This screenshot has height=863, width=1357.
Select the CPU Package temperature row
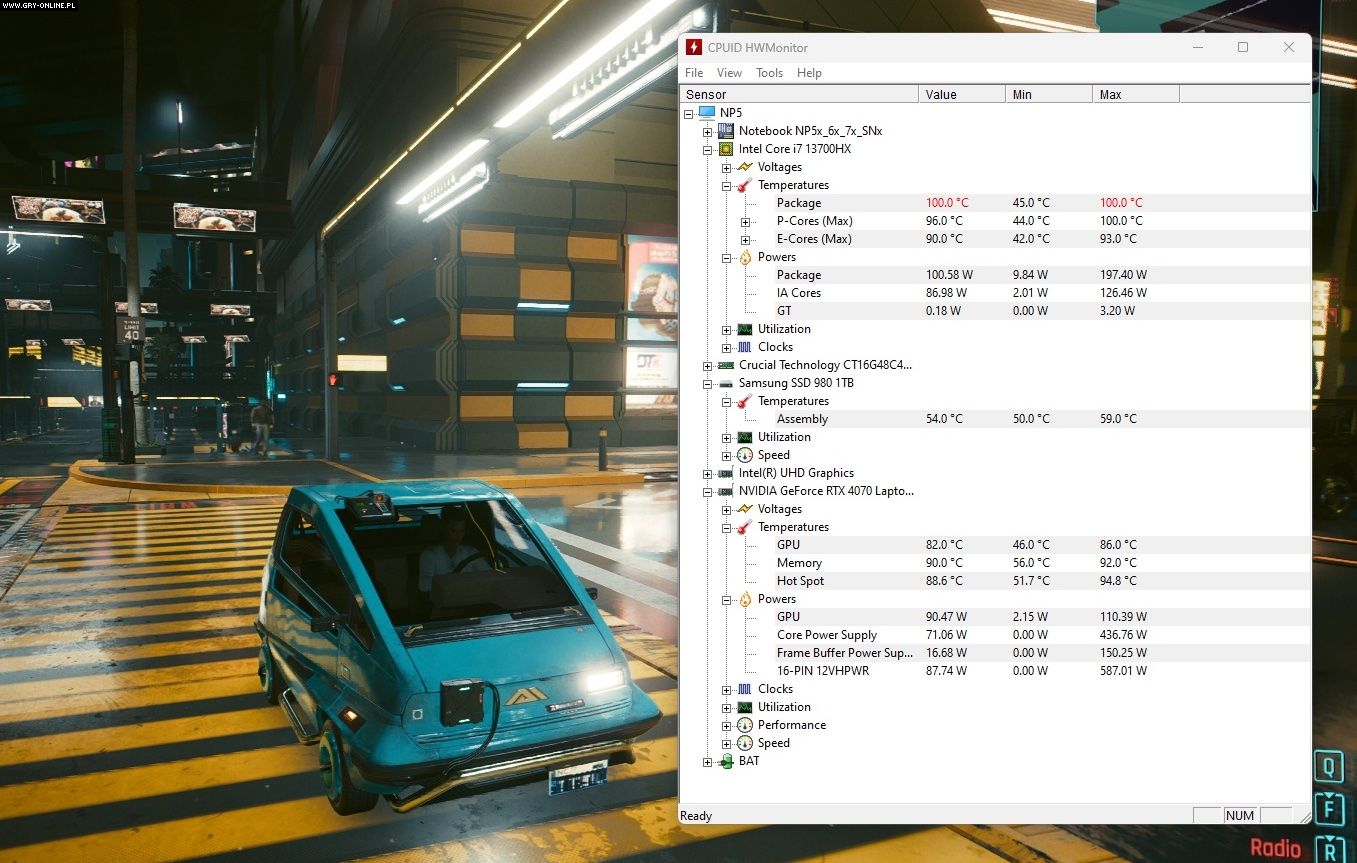tap(798, 203)
